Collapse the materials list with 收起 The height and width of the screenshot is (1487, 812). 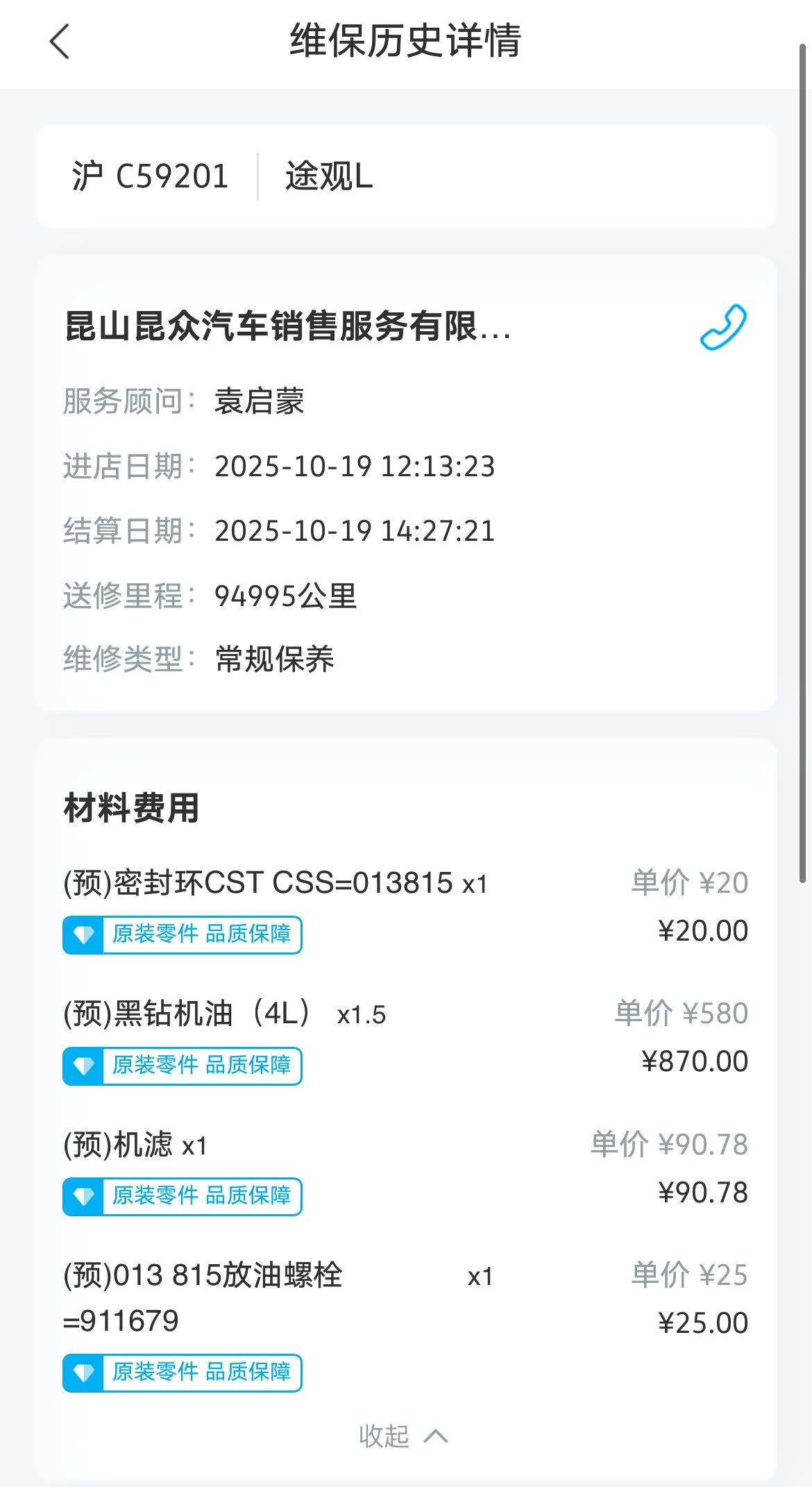[384, 1436]
